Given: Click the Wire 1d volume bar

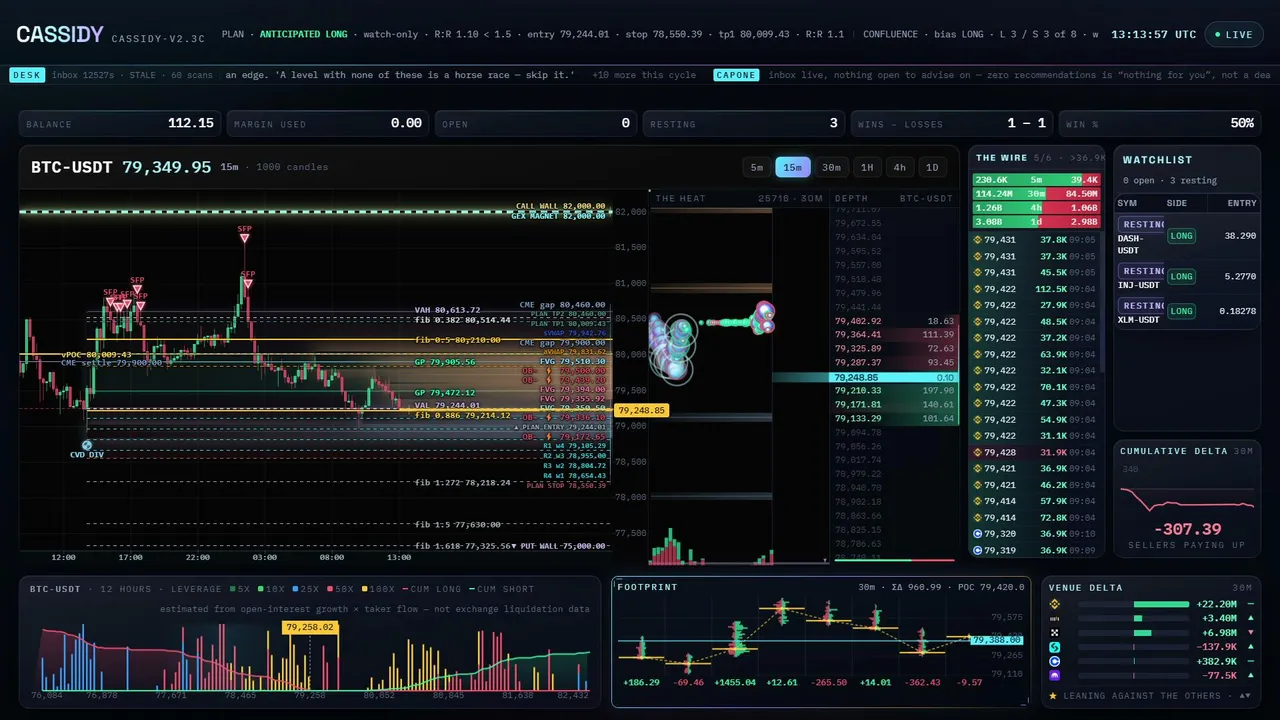Looking at the screenshot, I should pyautogui.click(x=1036, y=222).
